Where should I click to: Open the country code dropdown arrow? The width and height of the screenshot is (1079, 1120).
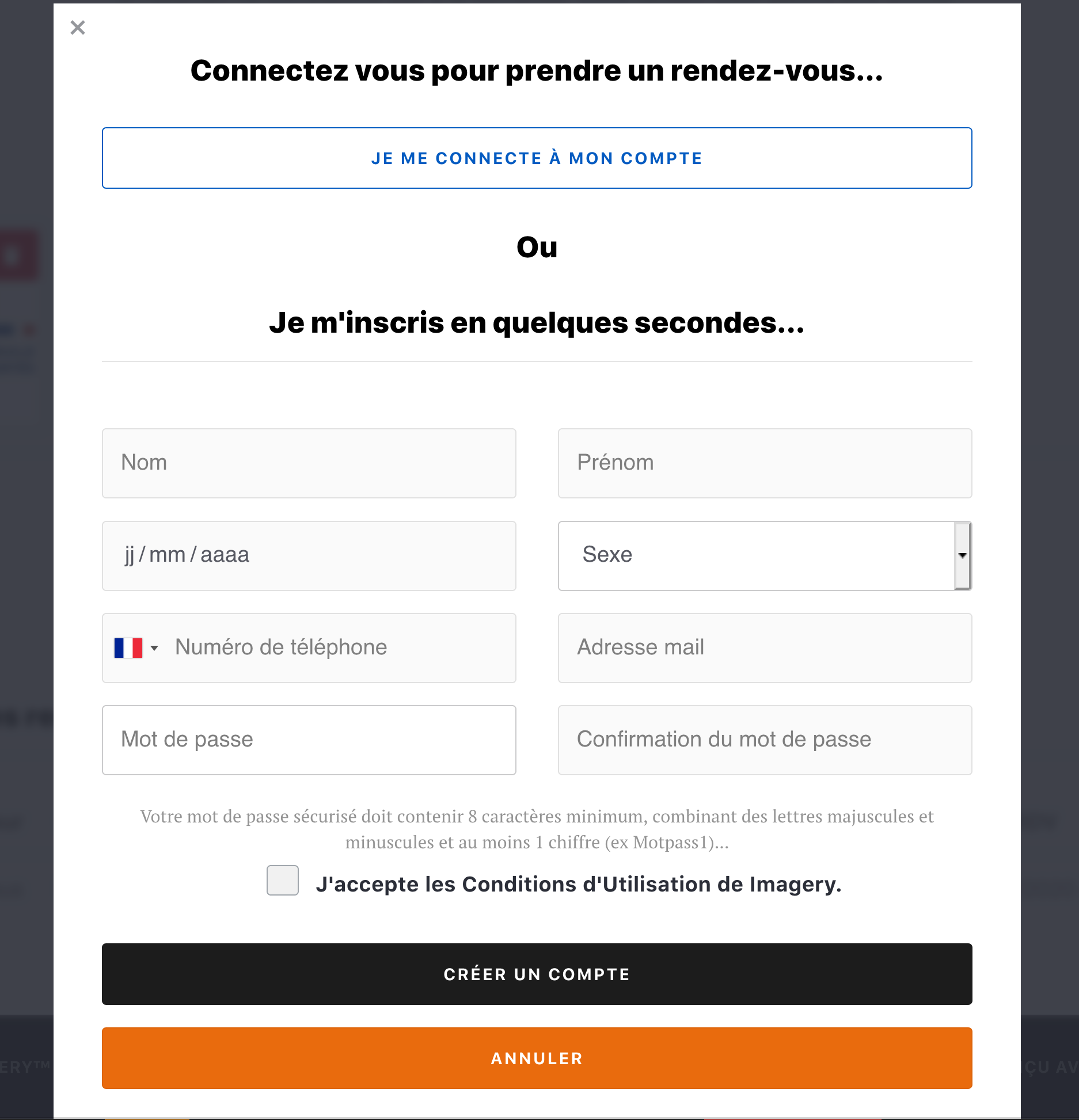(x=154, y=648)
